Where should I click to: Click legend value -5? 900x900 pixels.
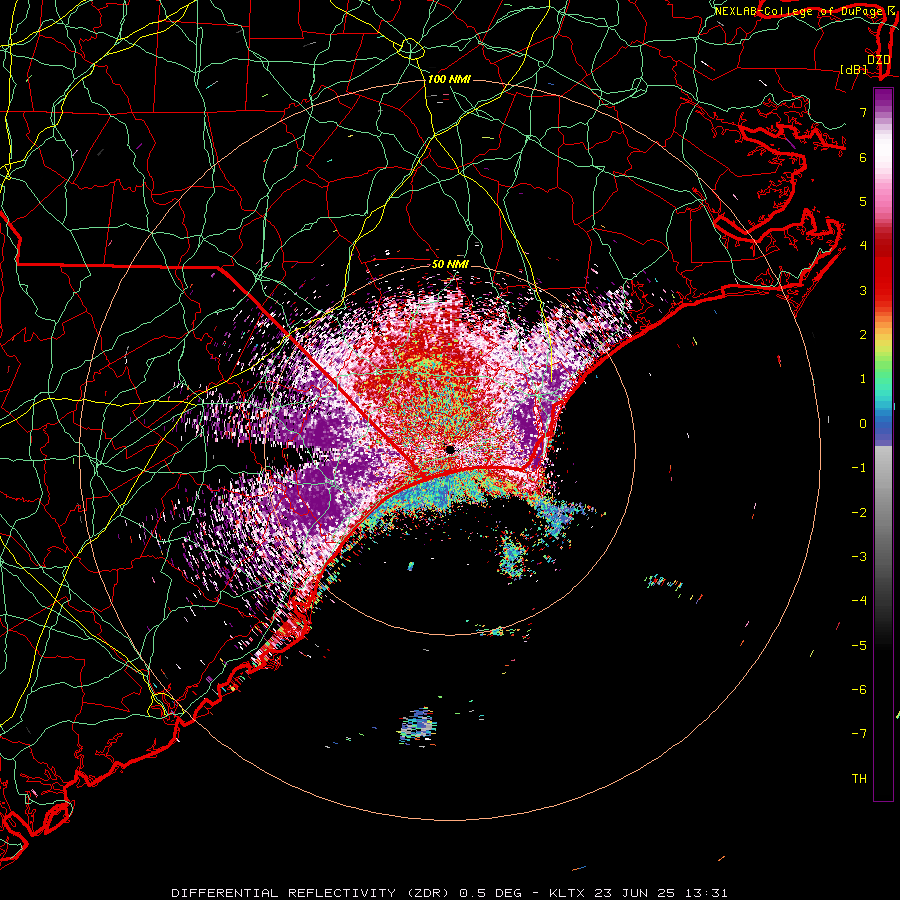point(859,646)
